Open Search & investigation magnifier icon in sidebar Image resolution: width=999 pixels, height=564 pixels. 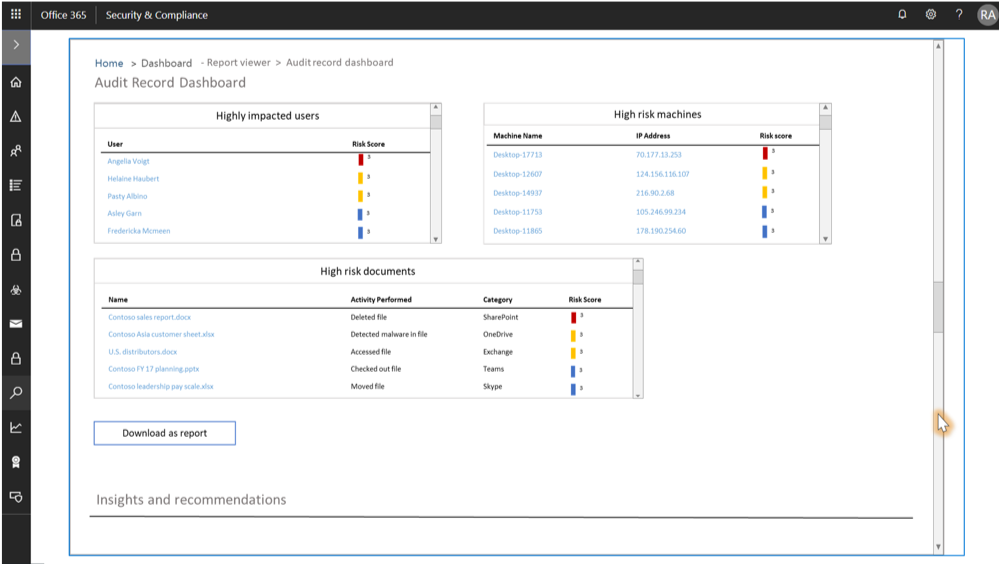pos(16,393)
